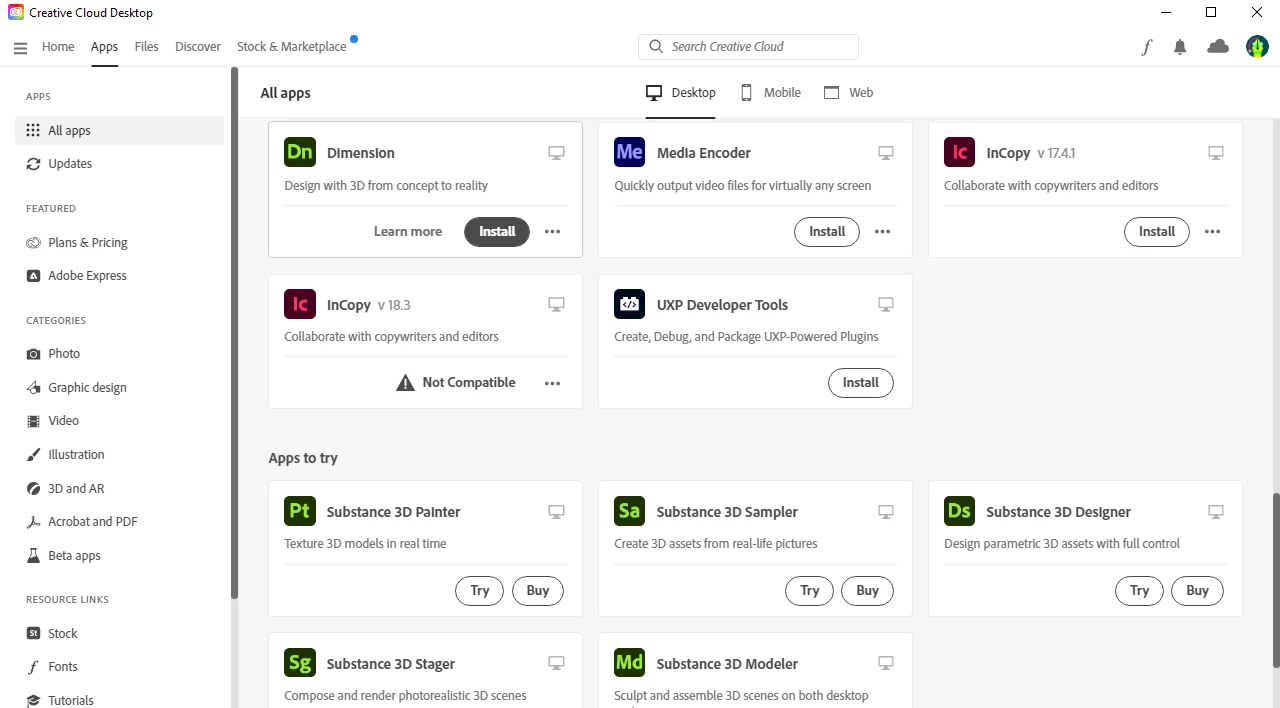Try Substance 3D Designer
The width and height of the screenshot is (1280, 708).
pyautogui.click(x=1140, y=591)
